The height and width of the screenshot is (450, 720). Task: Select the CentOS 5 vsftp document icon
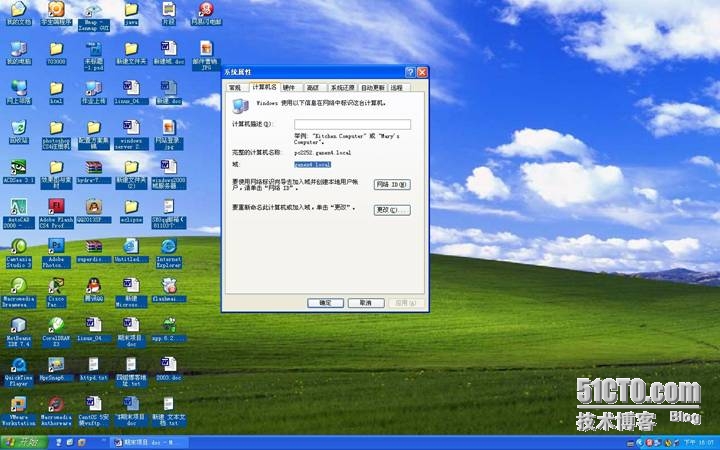pyautogui.click(x=94, y=411)
